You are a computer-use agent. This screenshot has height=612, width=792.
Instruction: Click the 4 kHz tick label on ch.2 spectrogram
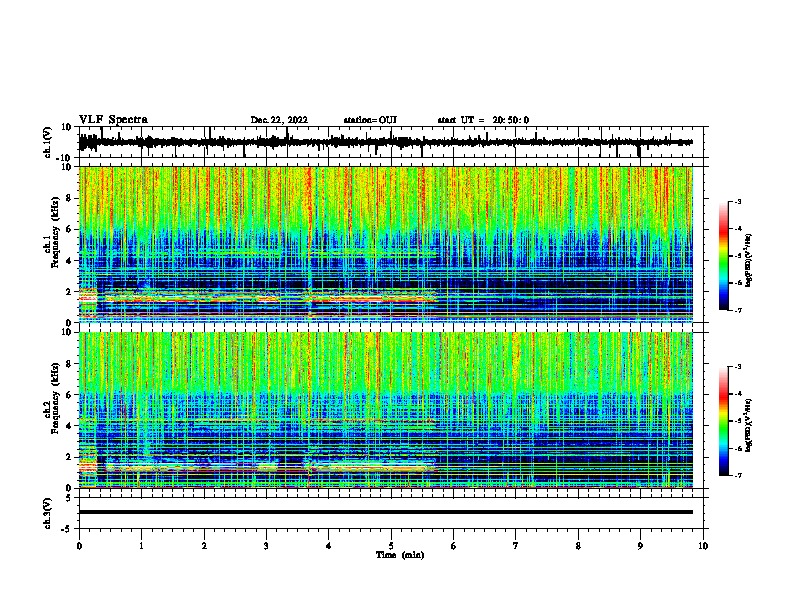coord(70,426)
